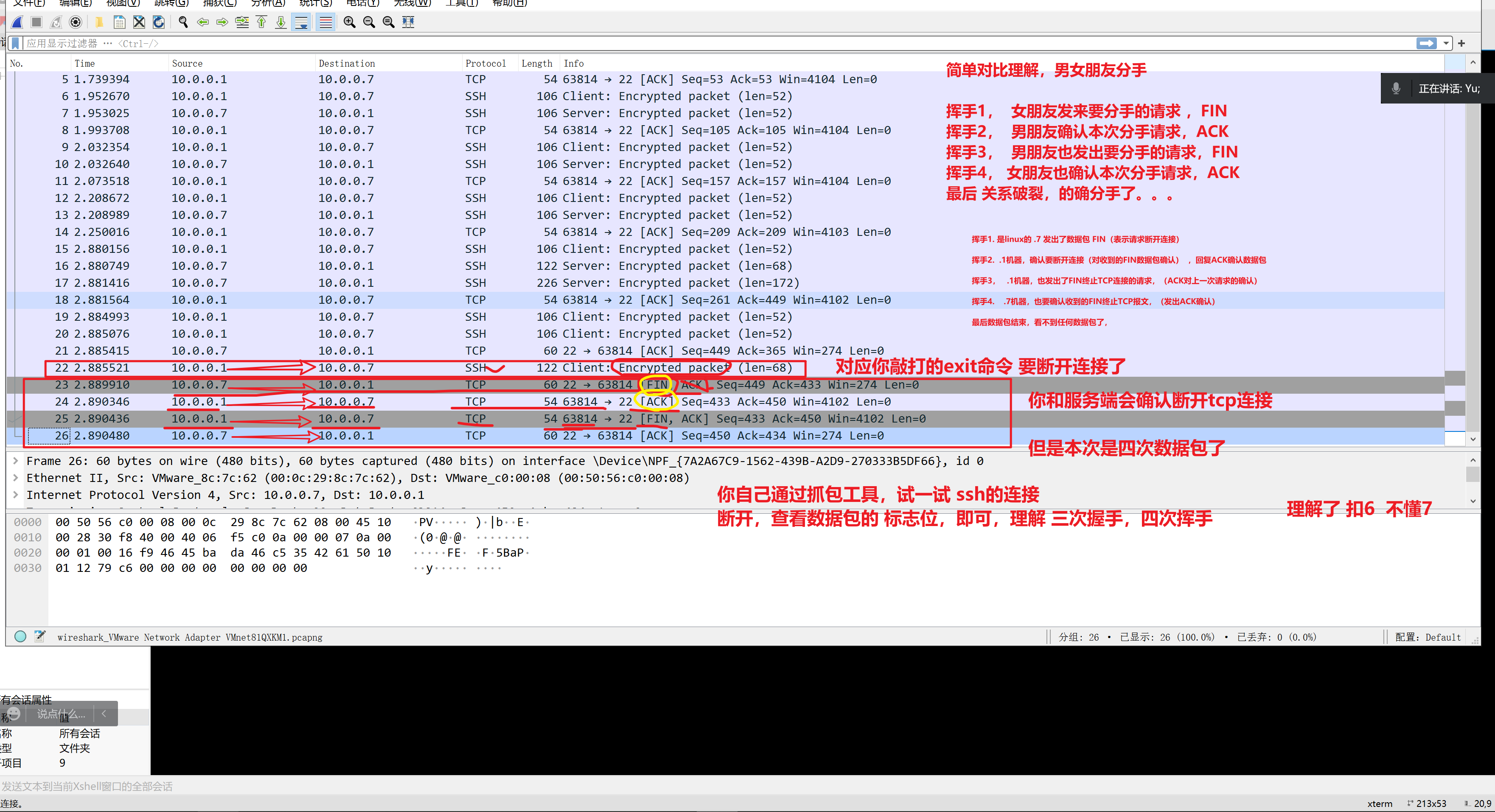Viewport: 1495px width, 812px height.
Task: Open expert information circle in status bar
Action: pos(20,636)
